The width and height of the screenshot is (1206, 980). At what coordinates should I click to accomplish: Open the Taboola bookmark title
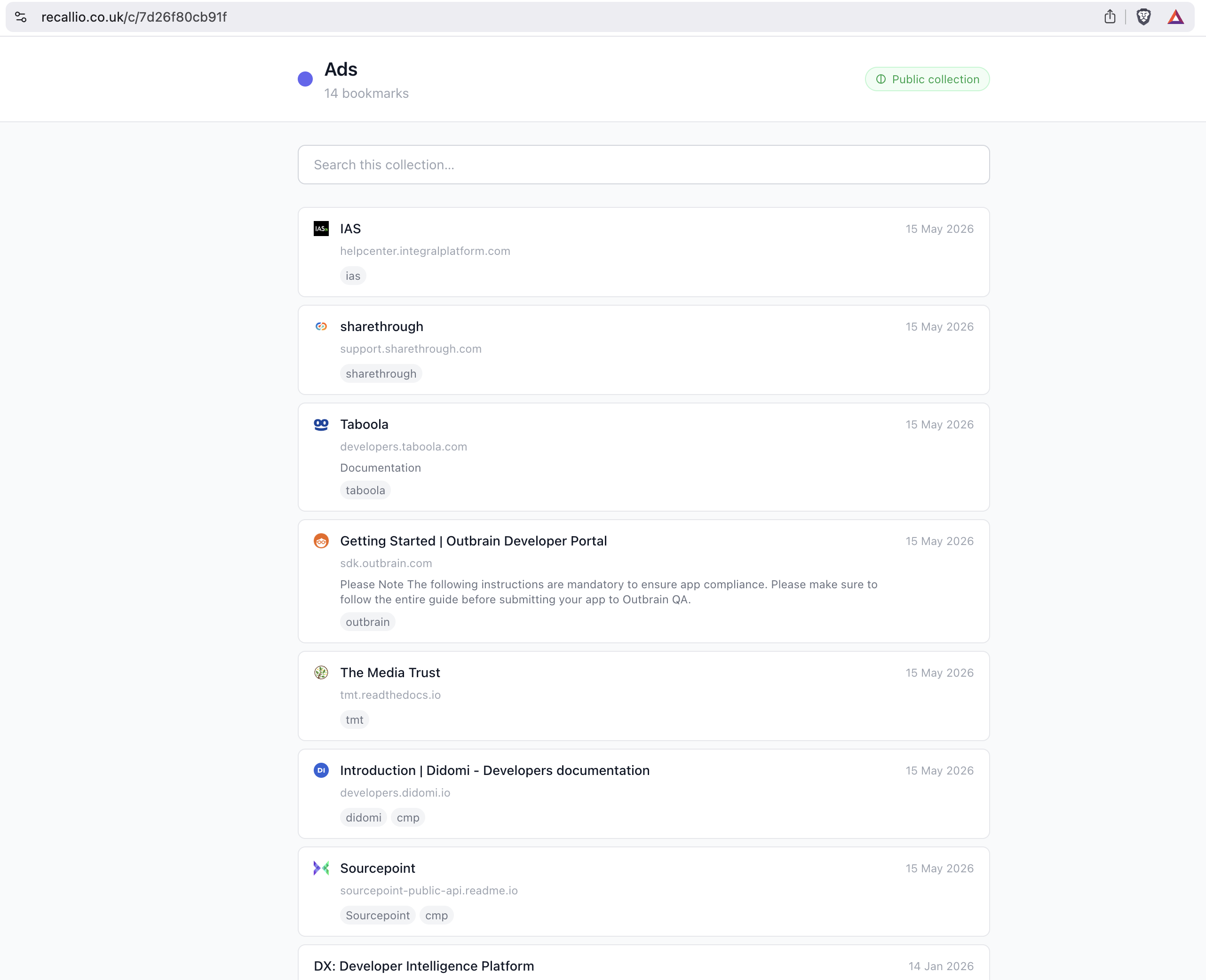[x=364, y=425]
